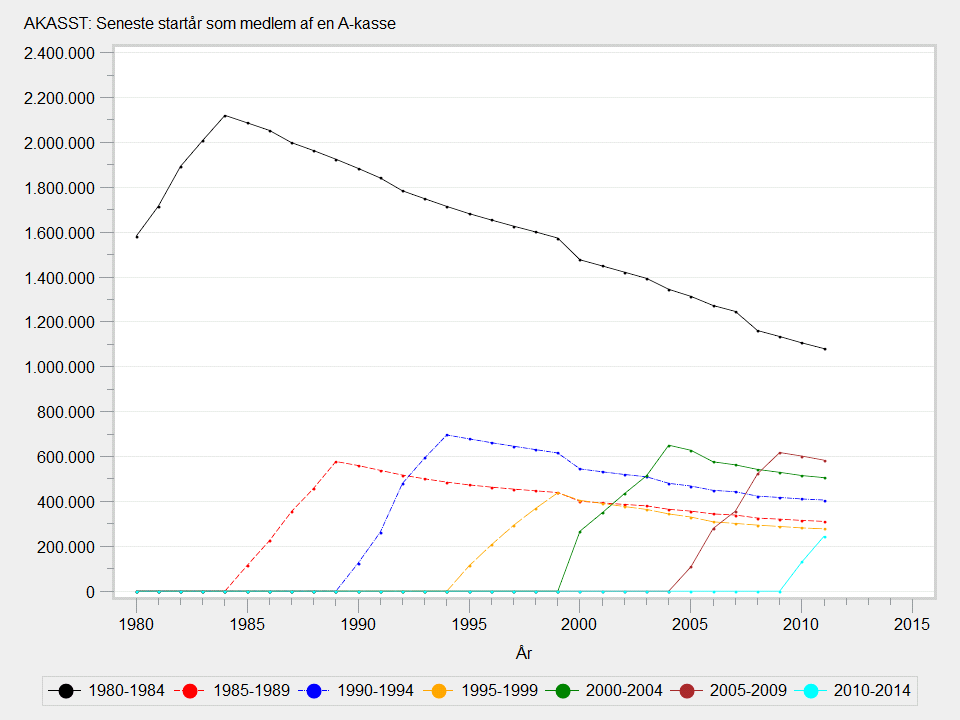
Task: Click the black 1980-1984 legend marker
Action: coord(66,690)
